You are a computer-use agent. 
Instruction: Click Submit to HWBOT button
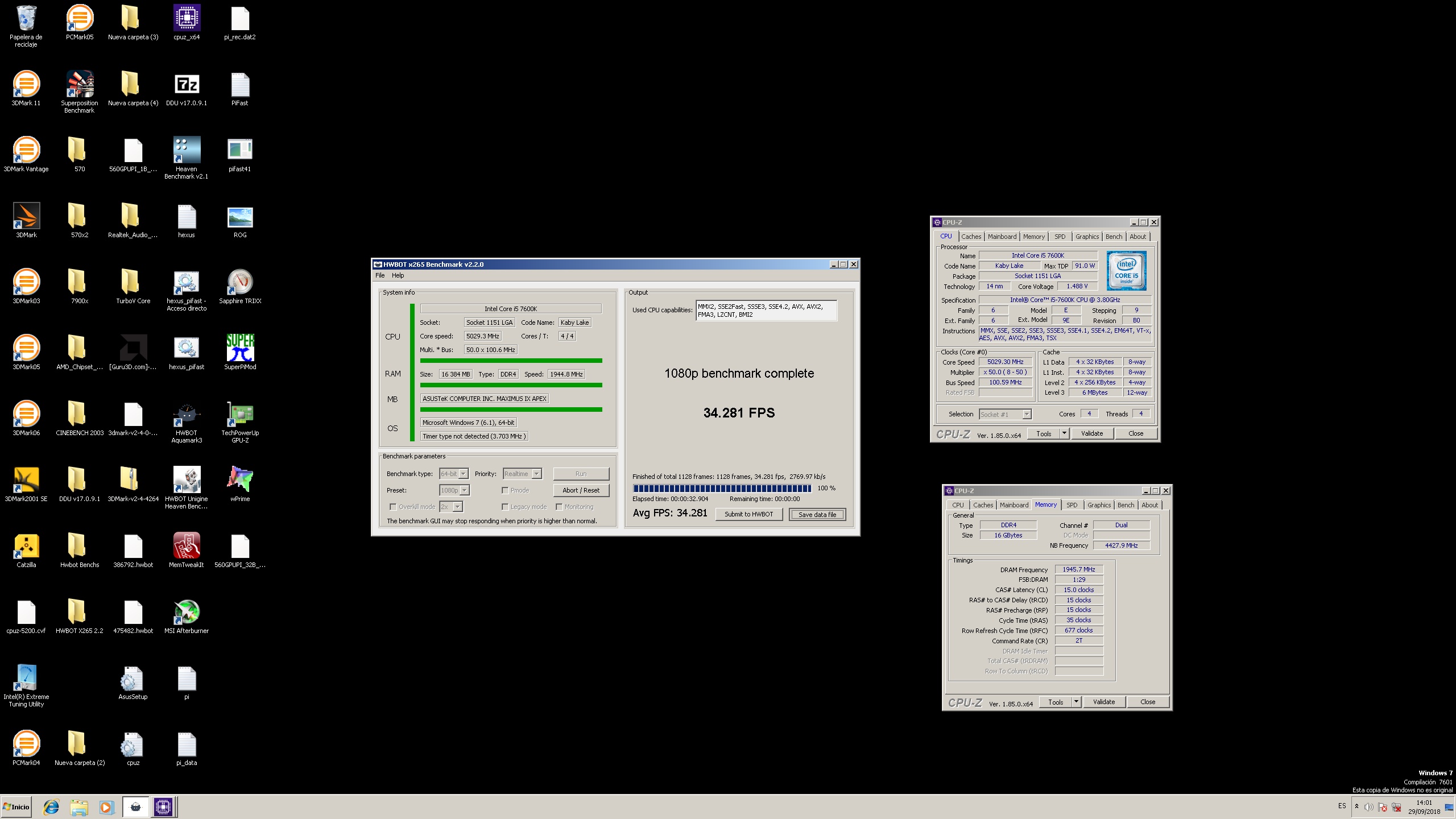pos(748,514)
